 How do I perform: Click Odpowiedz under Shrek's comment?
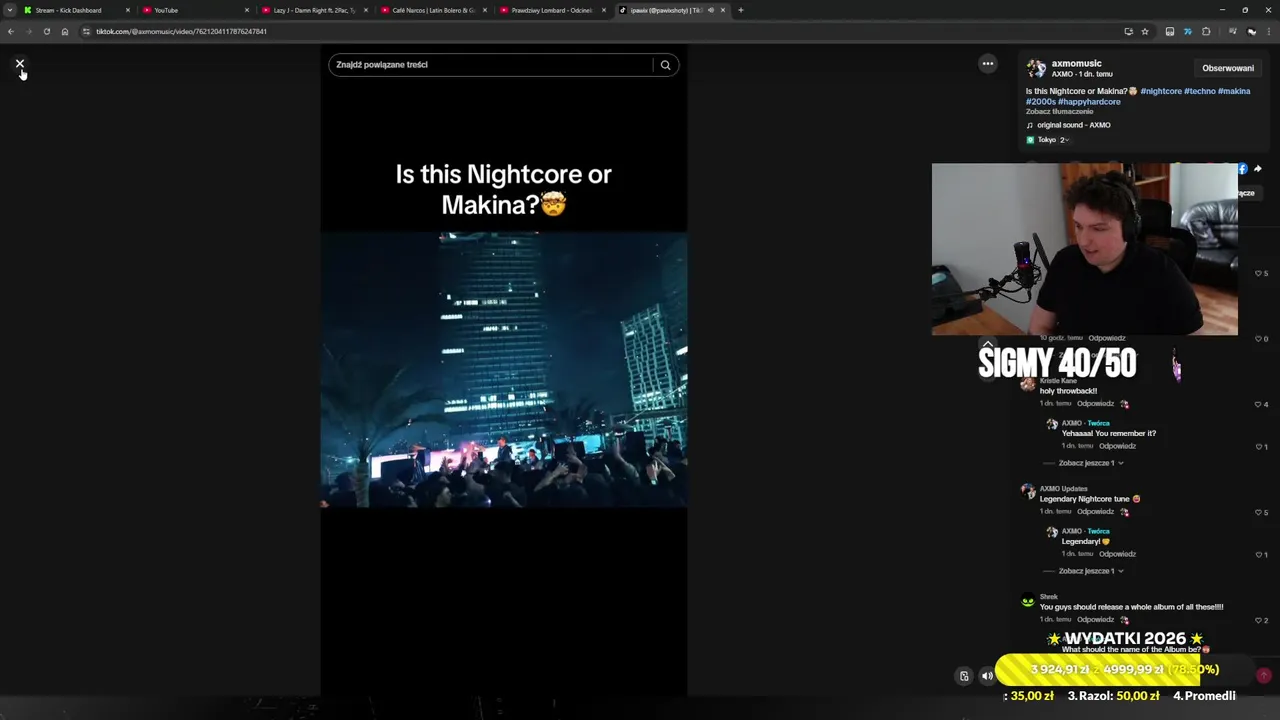1095,620
